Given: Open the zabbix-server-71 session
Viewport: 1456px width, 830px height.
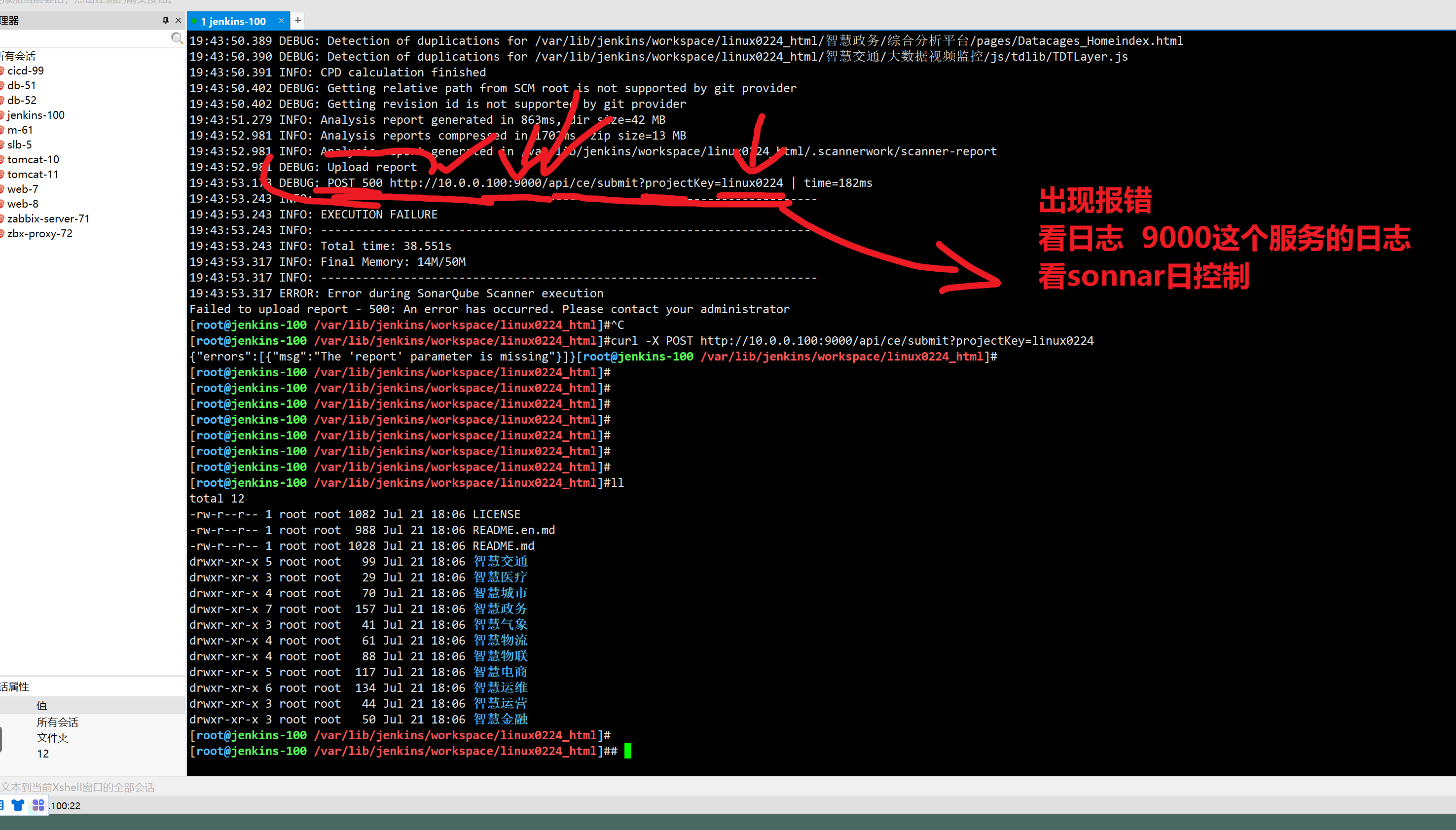Looking at the screenshot, I should click(x=48, y=219).
